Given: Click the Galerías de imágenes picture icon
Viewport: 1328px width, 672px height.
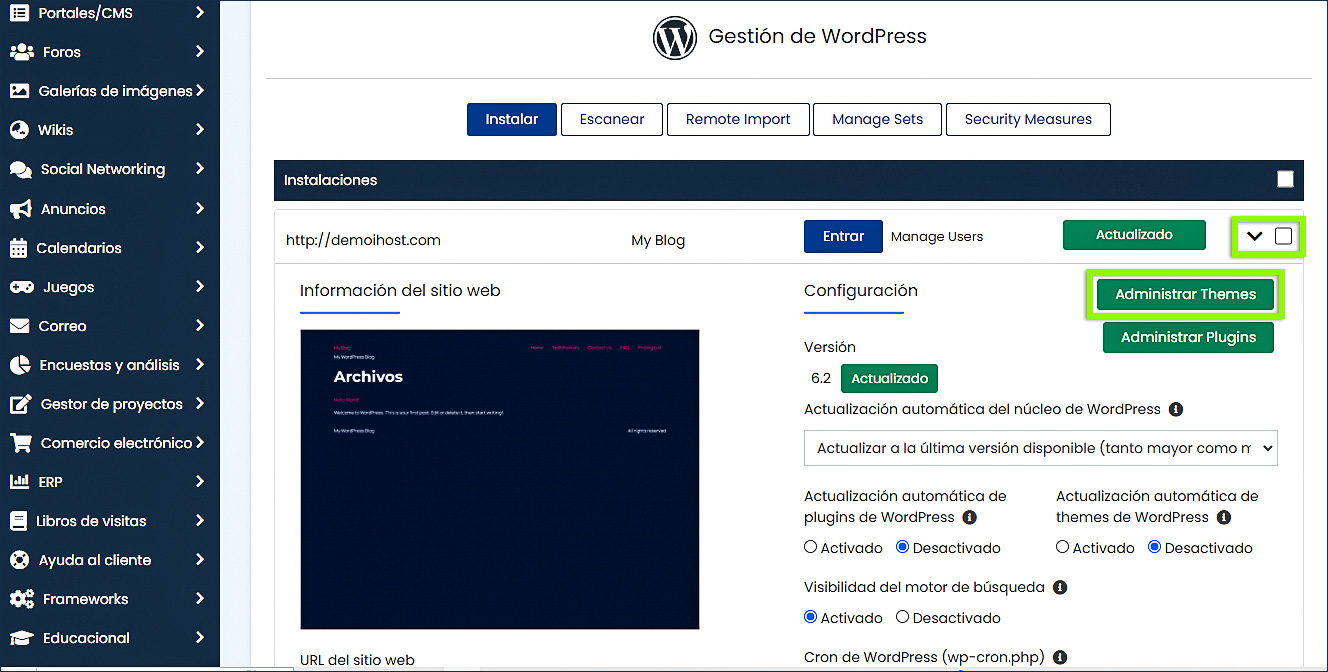Looking at the screenshot, I should (19, 91).
